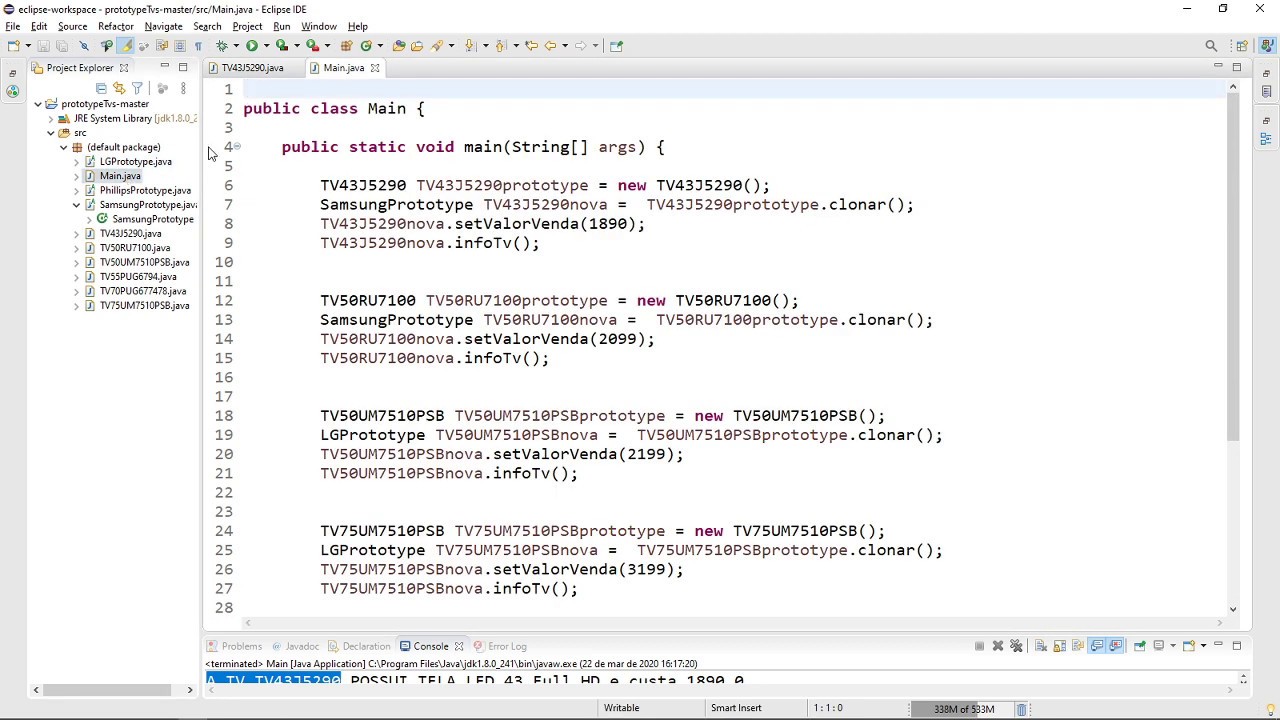Toggle Pin Console
This screenshot has height=720, width=1280.
(x=1139, y=646)
